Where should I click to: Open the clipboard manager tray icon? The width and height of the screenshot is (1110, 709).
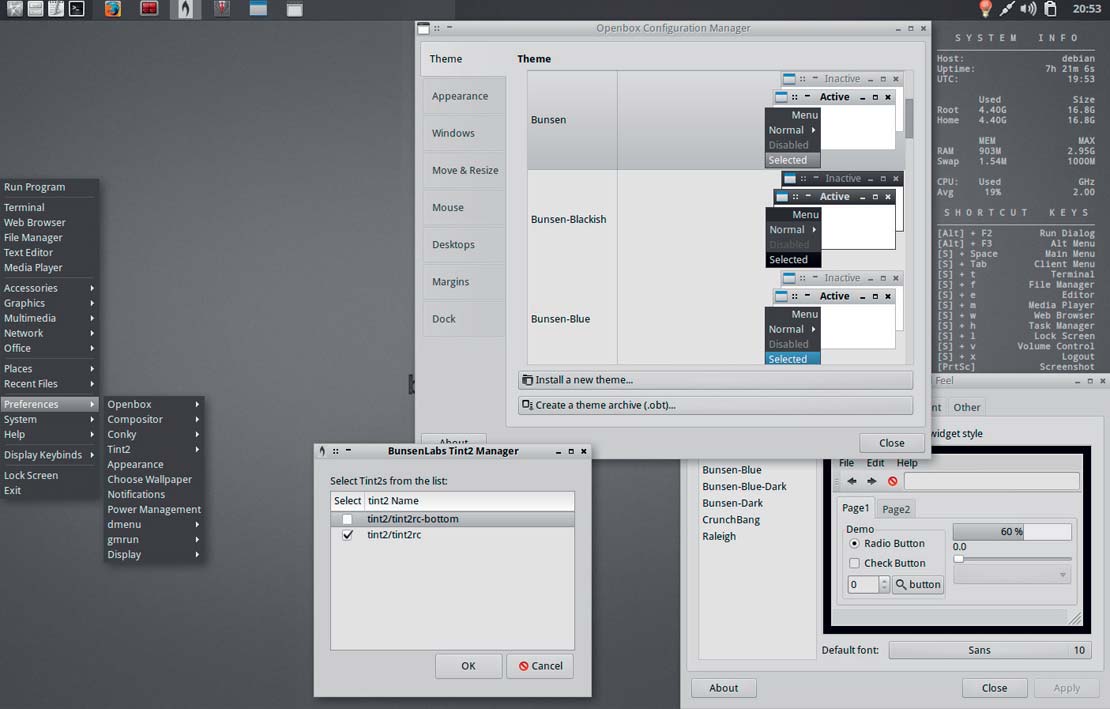(1051, 8)
